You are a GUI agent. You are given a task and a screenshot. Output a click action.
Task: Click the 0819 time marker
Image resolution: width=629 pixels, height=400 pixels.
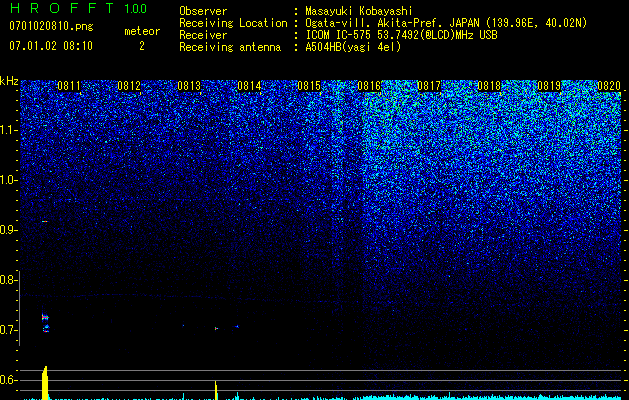point(549,86)
